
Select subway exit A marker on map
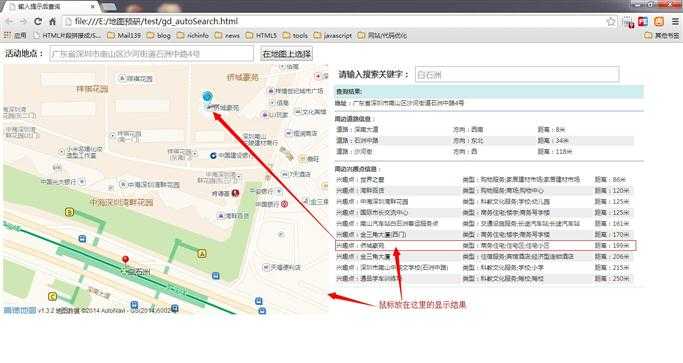pos(202,254)
